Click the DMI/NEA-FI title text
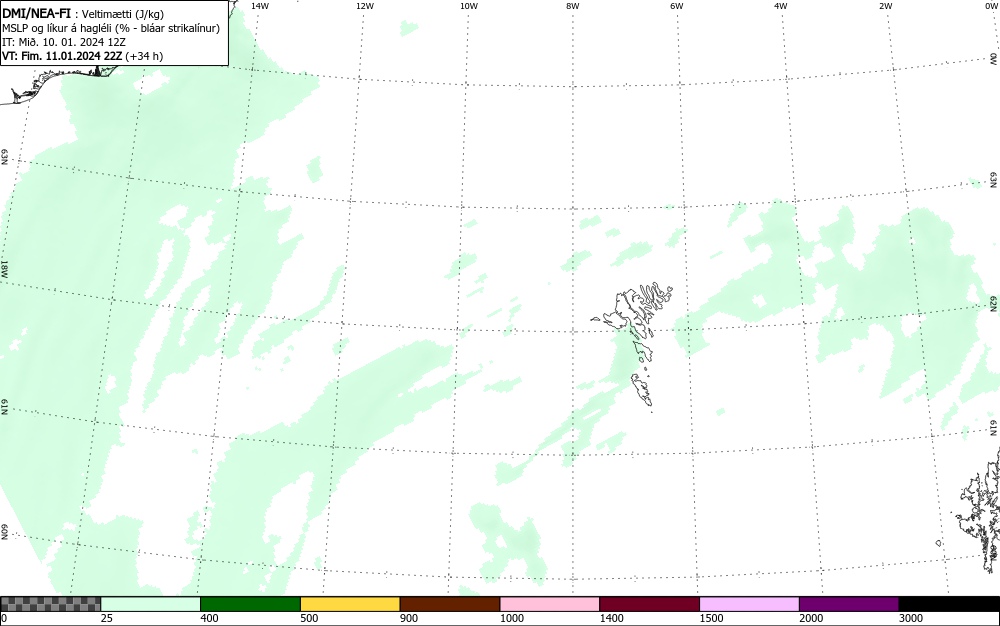The width and height of the screenshot is (1000, 626). 36,13
